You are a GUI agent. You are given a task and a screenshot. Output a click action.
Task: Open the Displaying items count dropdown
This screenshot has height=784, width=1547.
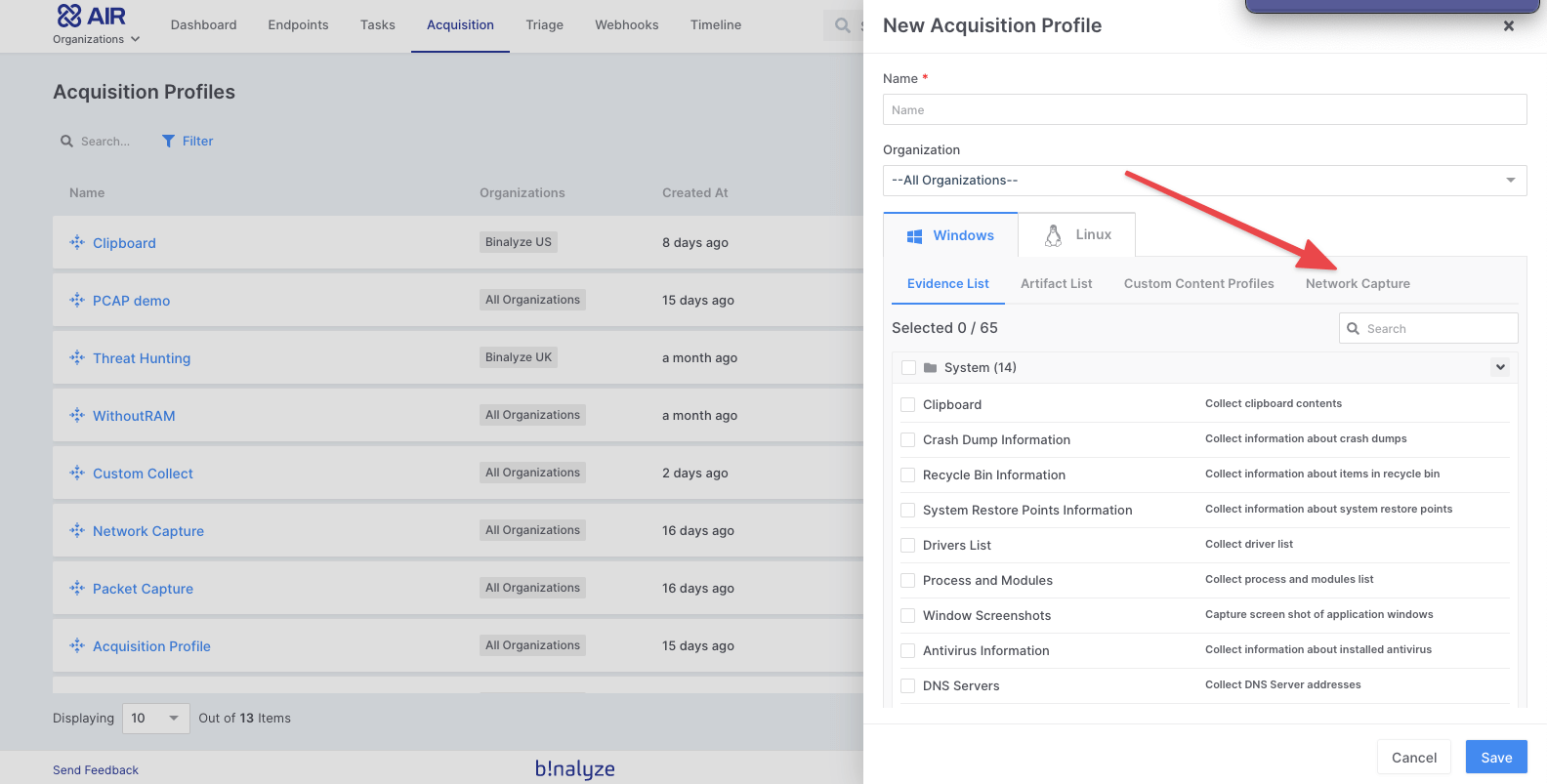click(x=155, y=719)
